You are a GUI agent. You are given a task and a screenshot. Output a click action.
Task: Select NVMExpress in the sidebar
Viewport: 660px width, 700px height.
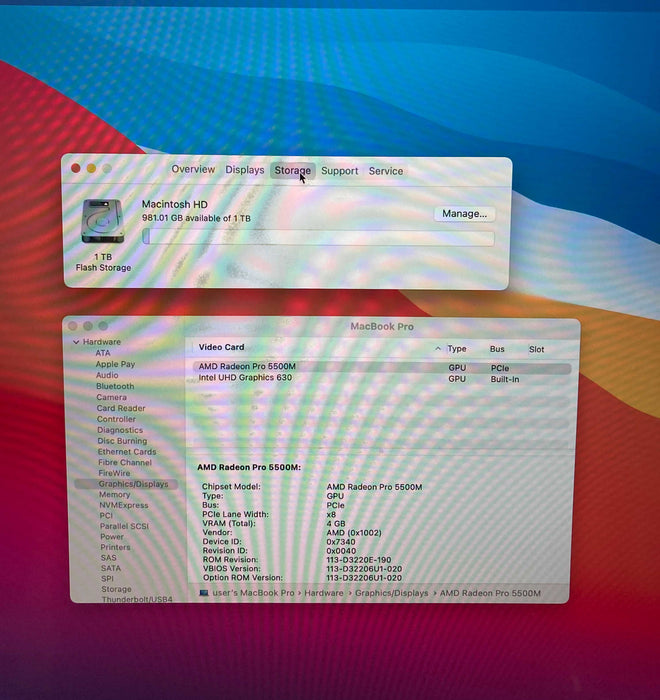pyautogui.click(x=124, y=505)
